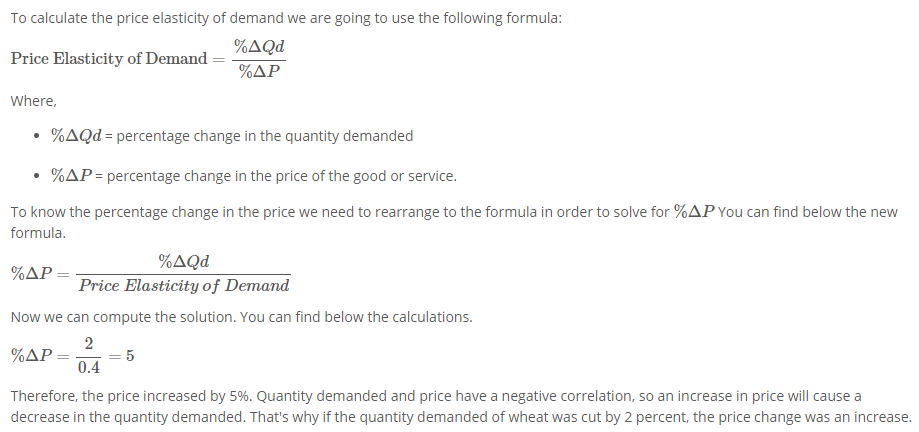Viewport: 919px width, 432px height.
Task: Click the last line about wheat quantity demanded
Action: click(461, 417)
